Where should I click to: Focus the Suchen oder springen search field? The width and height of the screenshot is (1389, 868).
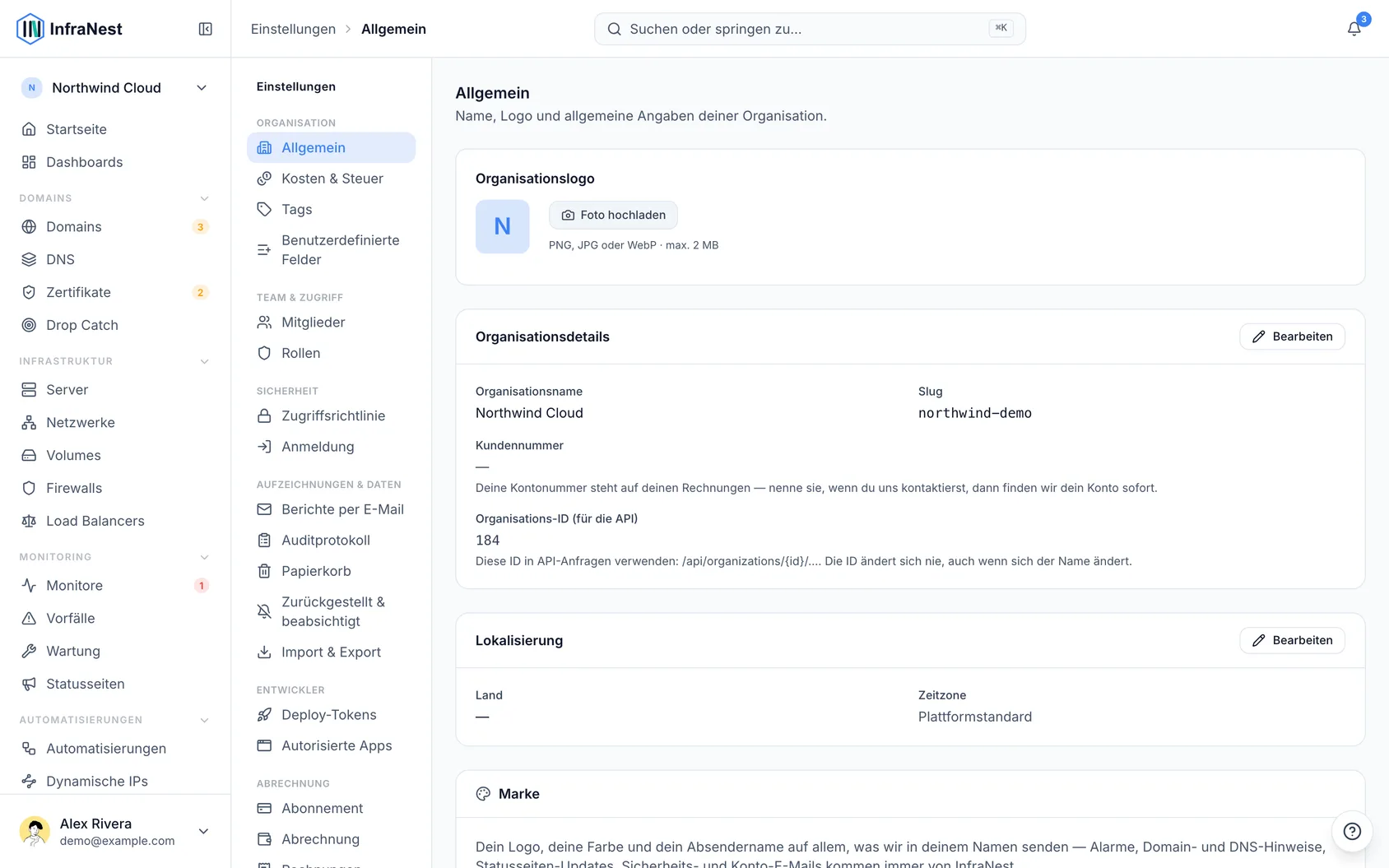pos(810,29)
